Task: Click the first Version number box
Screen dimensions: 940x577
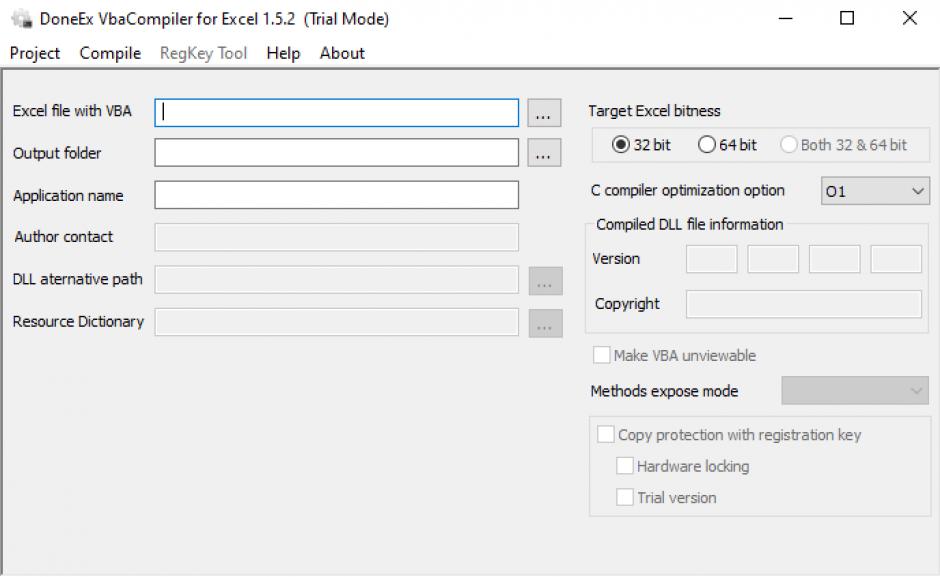Action: pyautogui.click(x=711, y=259)
